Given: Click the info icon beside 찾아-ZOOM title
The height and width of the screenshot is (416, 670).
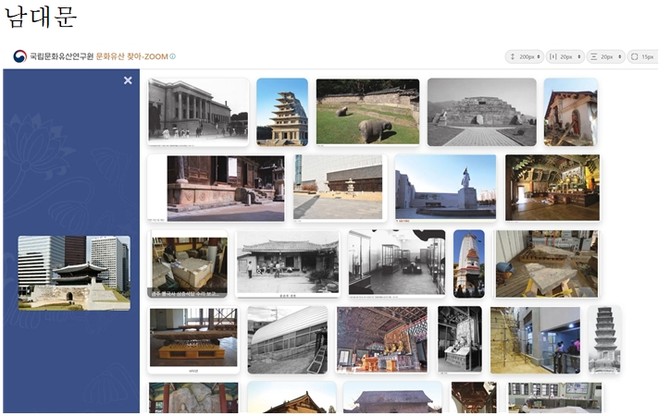Looking at the screenshot, I should tap(172, 57).
